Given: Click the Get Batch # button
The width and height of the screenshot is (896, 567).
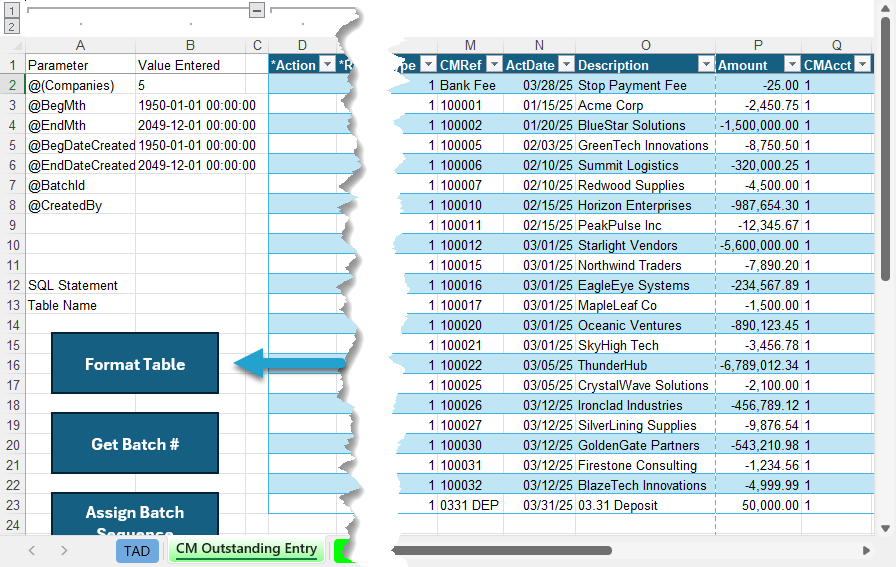Looking at the screenshot, I should 135,444.
